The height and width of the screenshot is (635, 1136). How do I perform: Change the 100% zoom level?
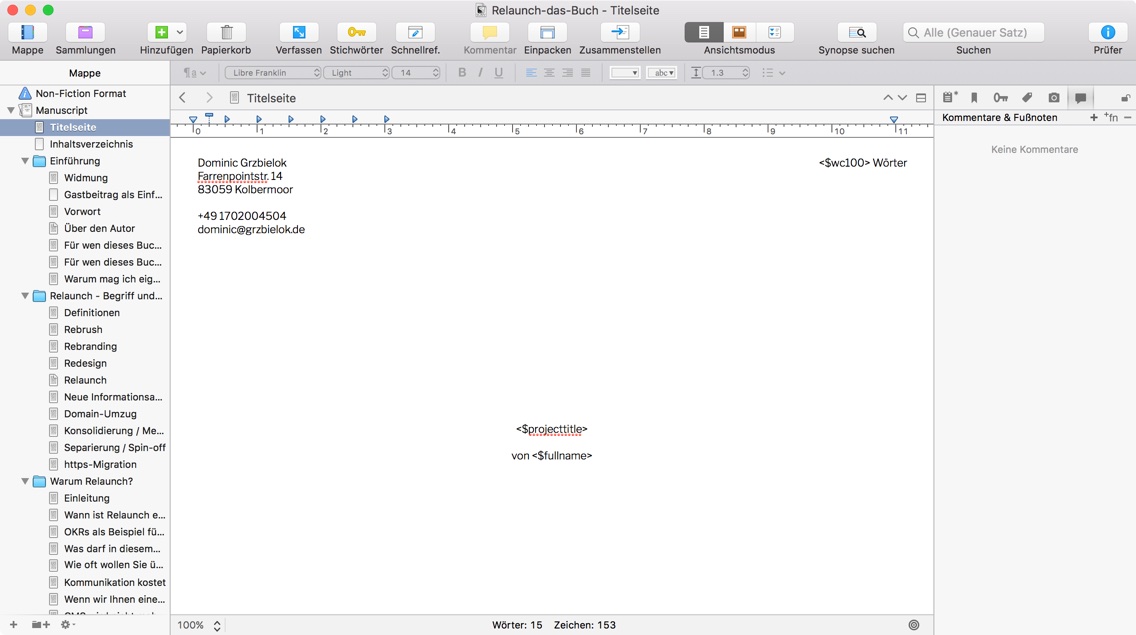pos(199,625)
